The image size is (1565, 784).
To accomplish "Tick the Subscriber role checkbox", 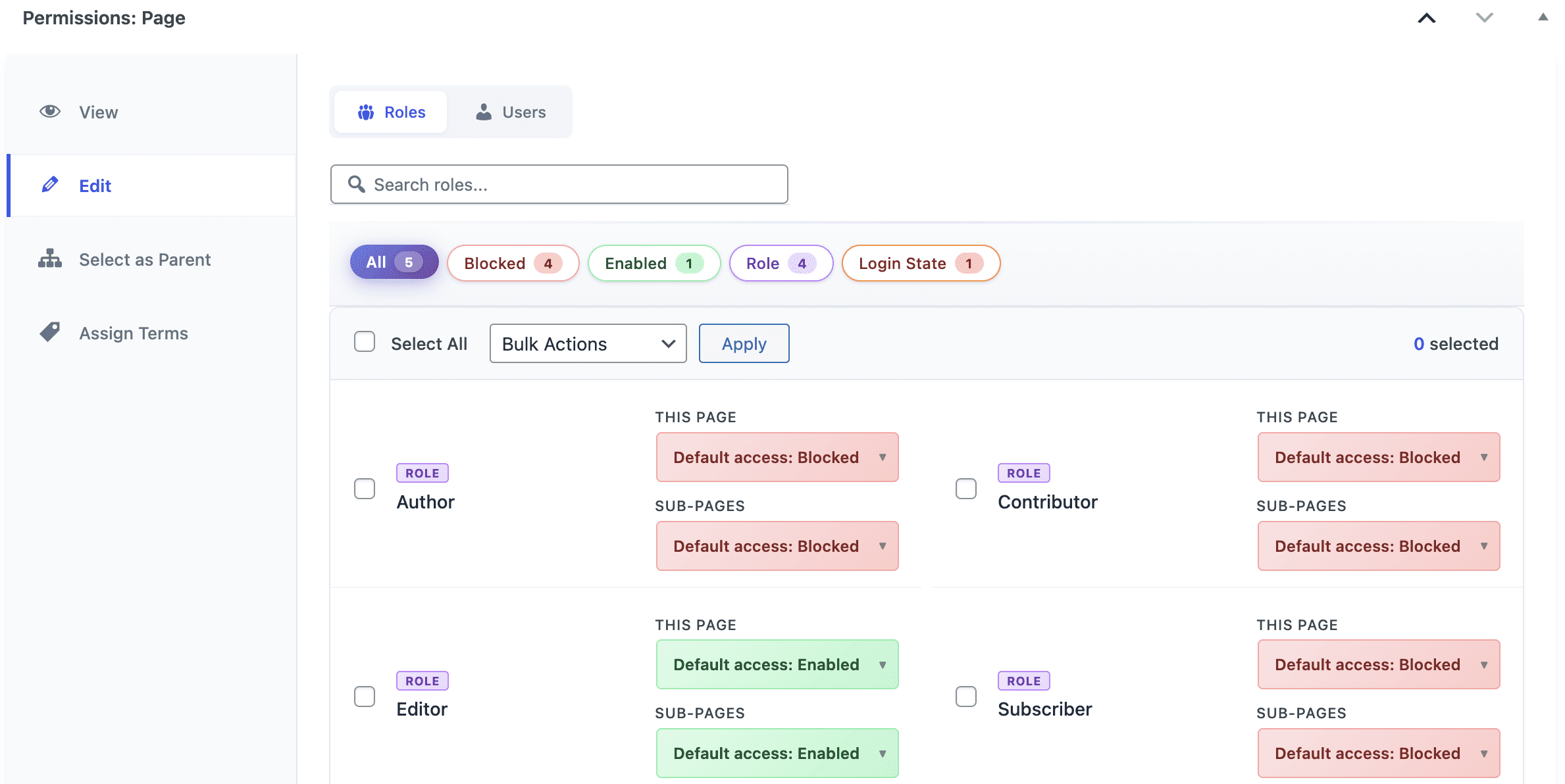I will [965, 697].
